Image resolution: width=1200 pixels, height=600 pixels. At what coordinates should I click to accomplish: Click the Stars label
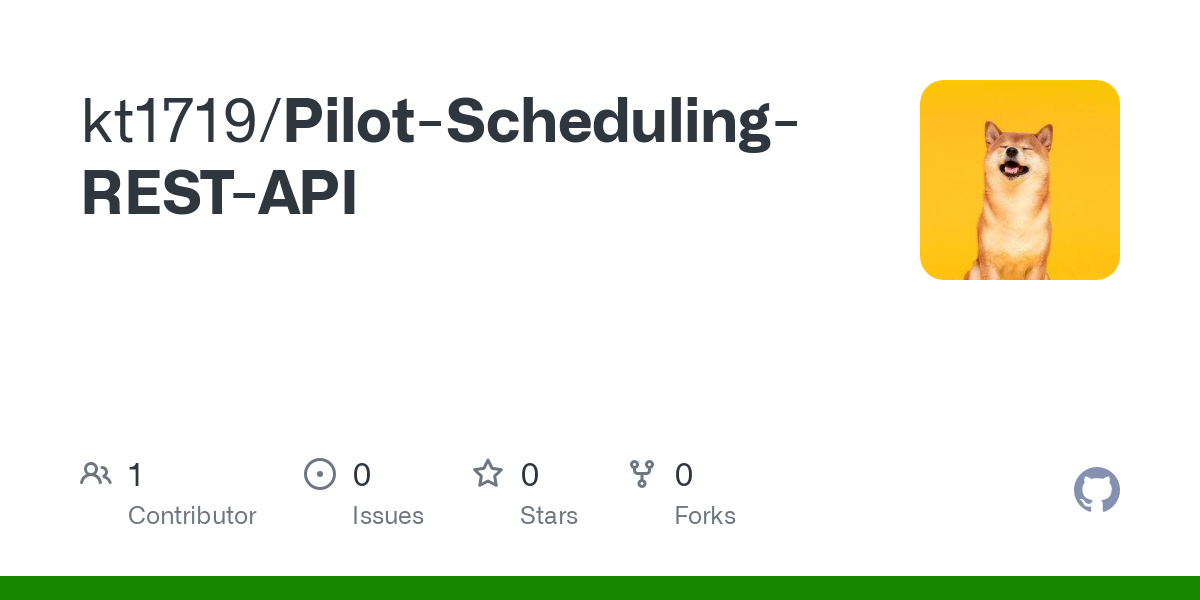(x=549, y=516)
